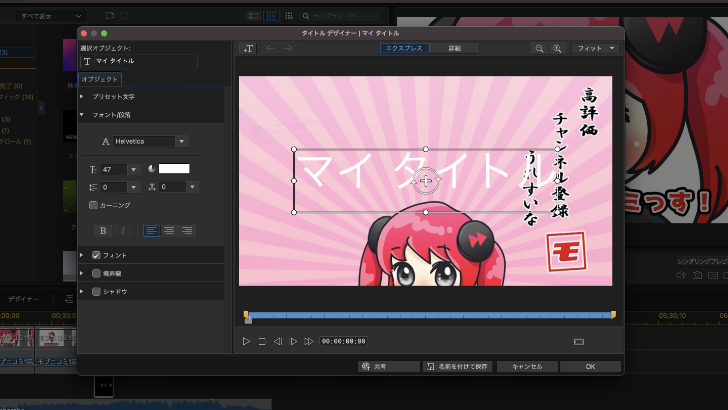Zoom in the preview canvas
The image size is (728, 410).
(557, 48)
